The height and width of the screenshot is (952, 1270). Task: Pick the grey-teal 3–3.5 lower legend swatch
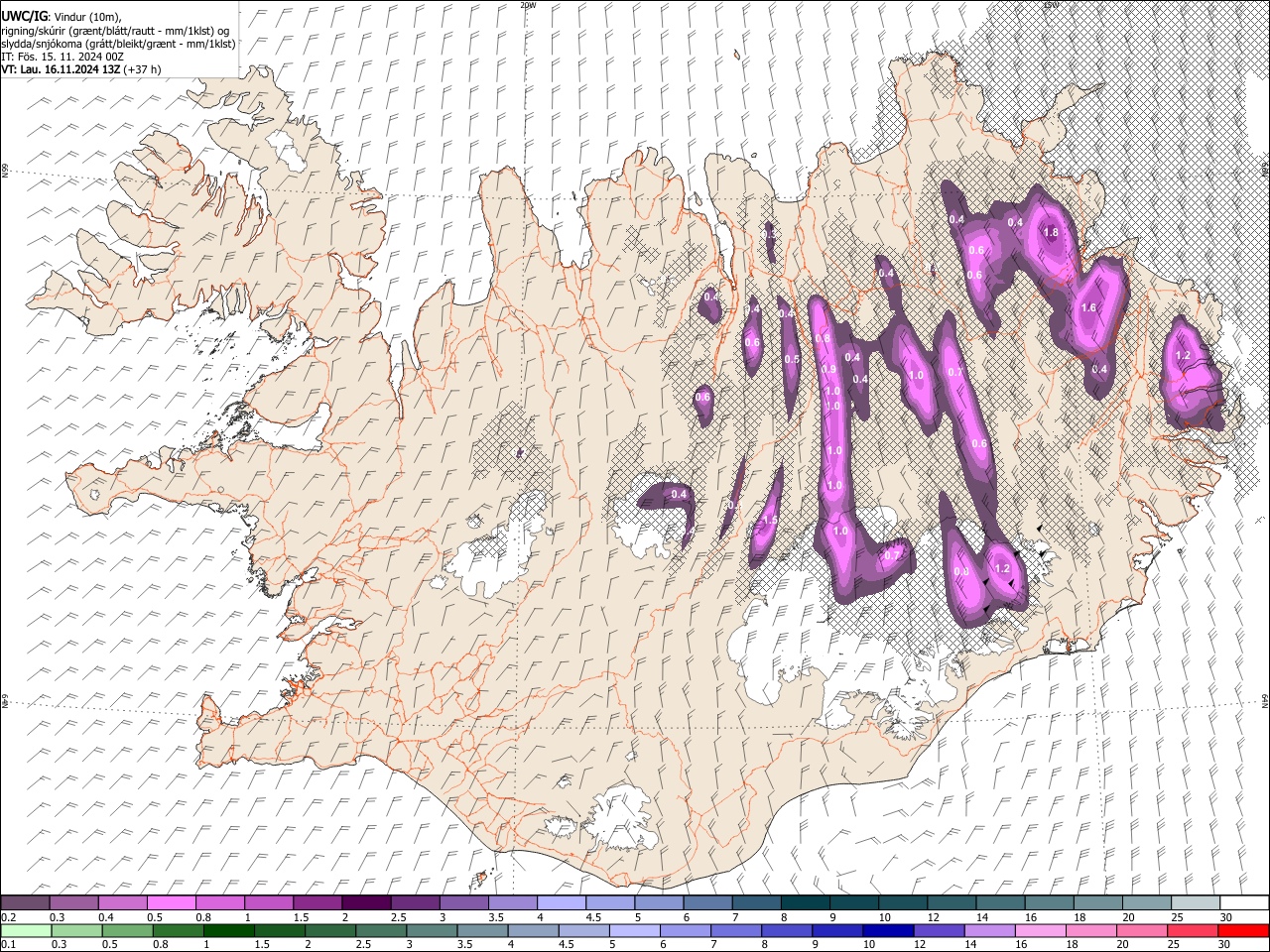point(432,930)
